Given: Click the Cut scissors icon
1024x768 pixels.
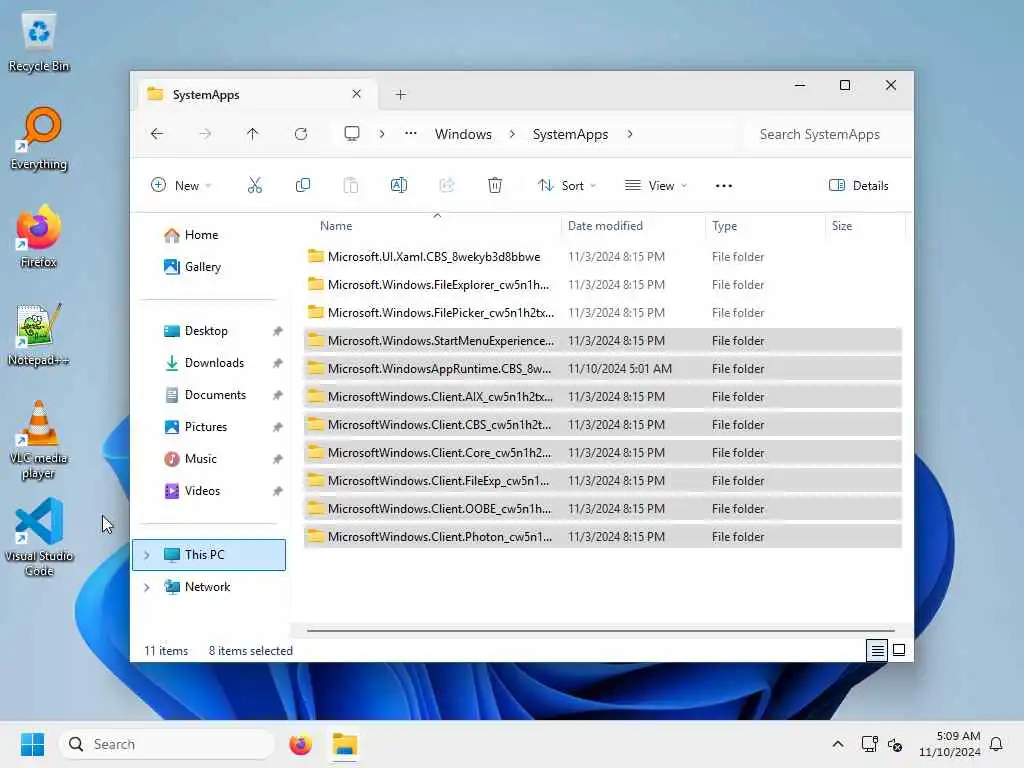Looking at the screenshot, I should (255, 185).
